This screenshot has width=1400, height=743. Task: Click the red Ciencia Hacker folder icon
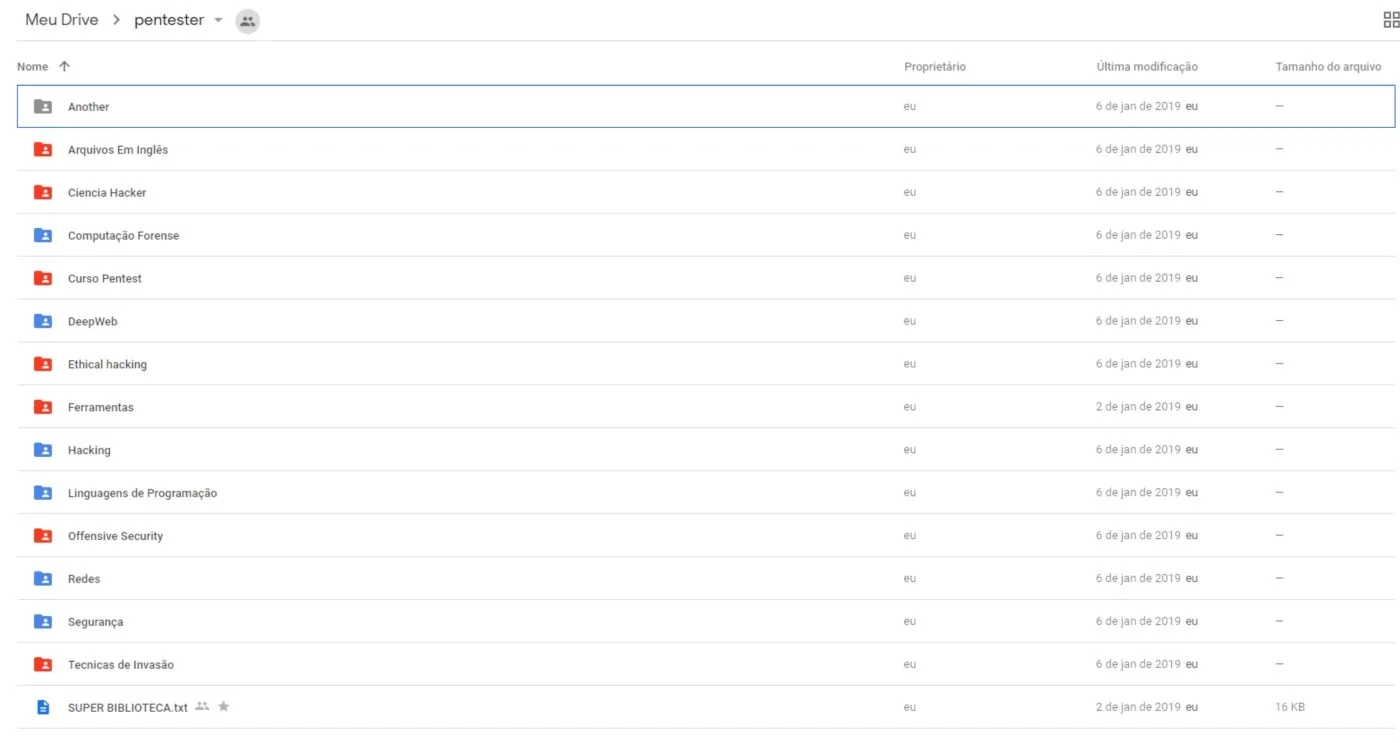click(43, 192)
